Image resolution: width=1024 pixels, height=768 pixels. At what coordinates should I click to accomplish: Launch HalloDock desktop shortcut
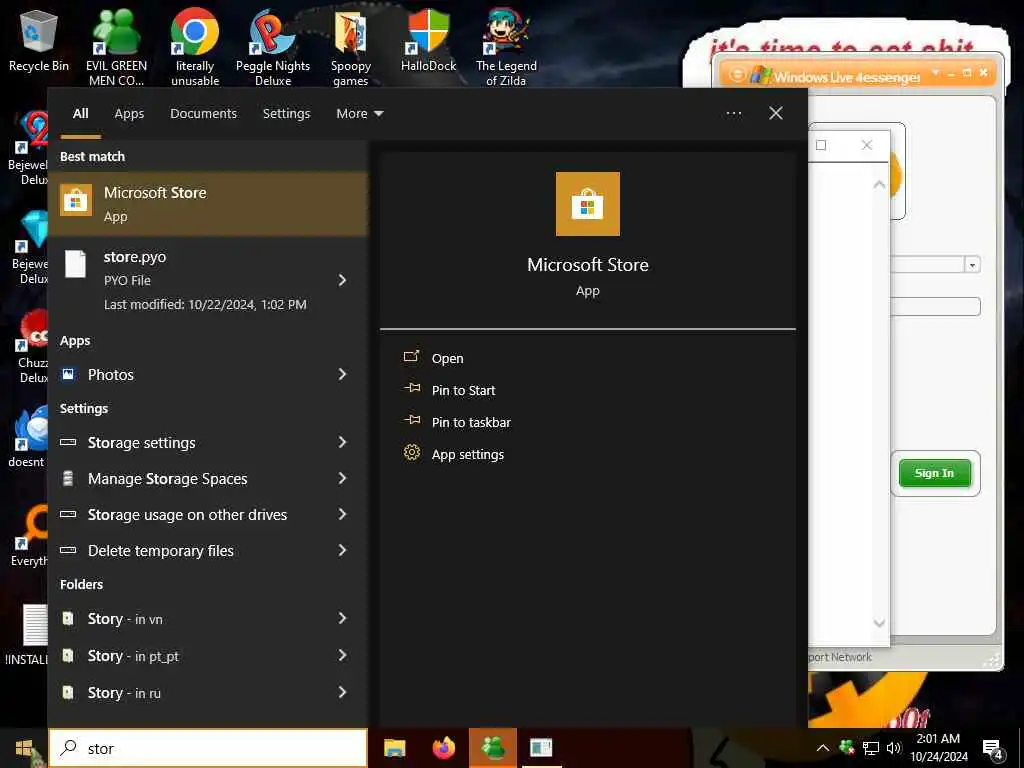(x=428, y=40)
